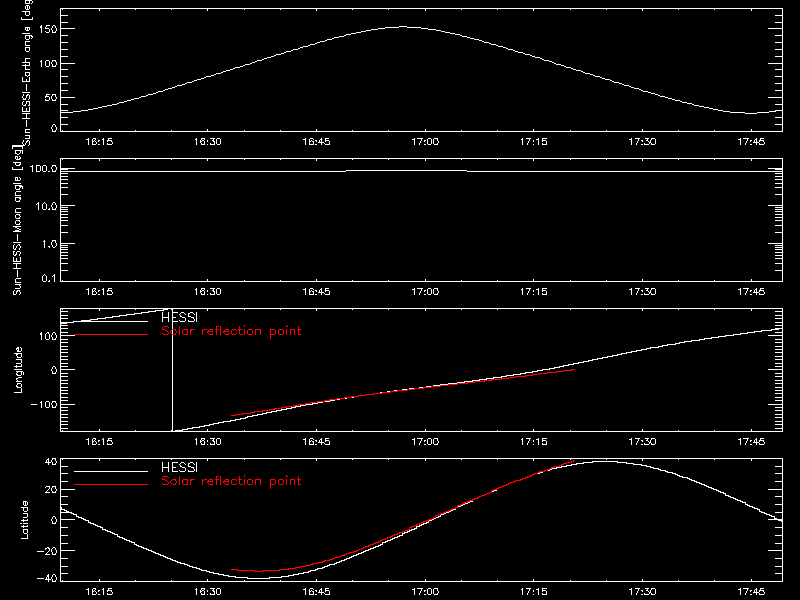Click the 40 tick on Latitude axis
This screenshot has width=800, height=600.
(x=51, y=462)
